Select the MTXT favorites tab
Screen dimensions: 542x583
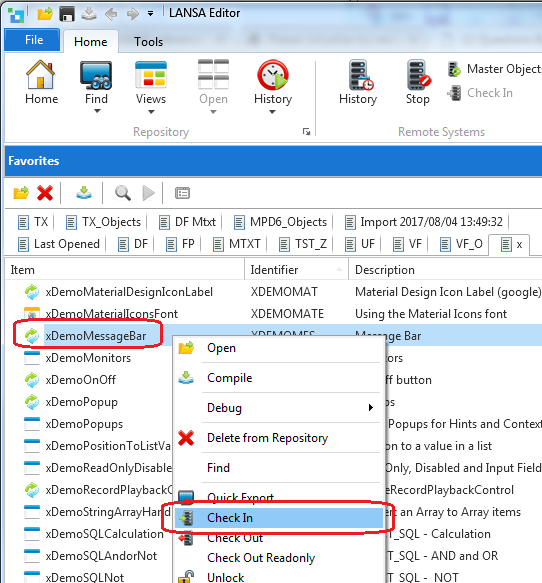click(x=236, y=244)
